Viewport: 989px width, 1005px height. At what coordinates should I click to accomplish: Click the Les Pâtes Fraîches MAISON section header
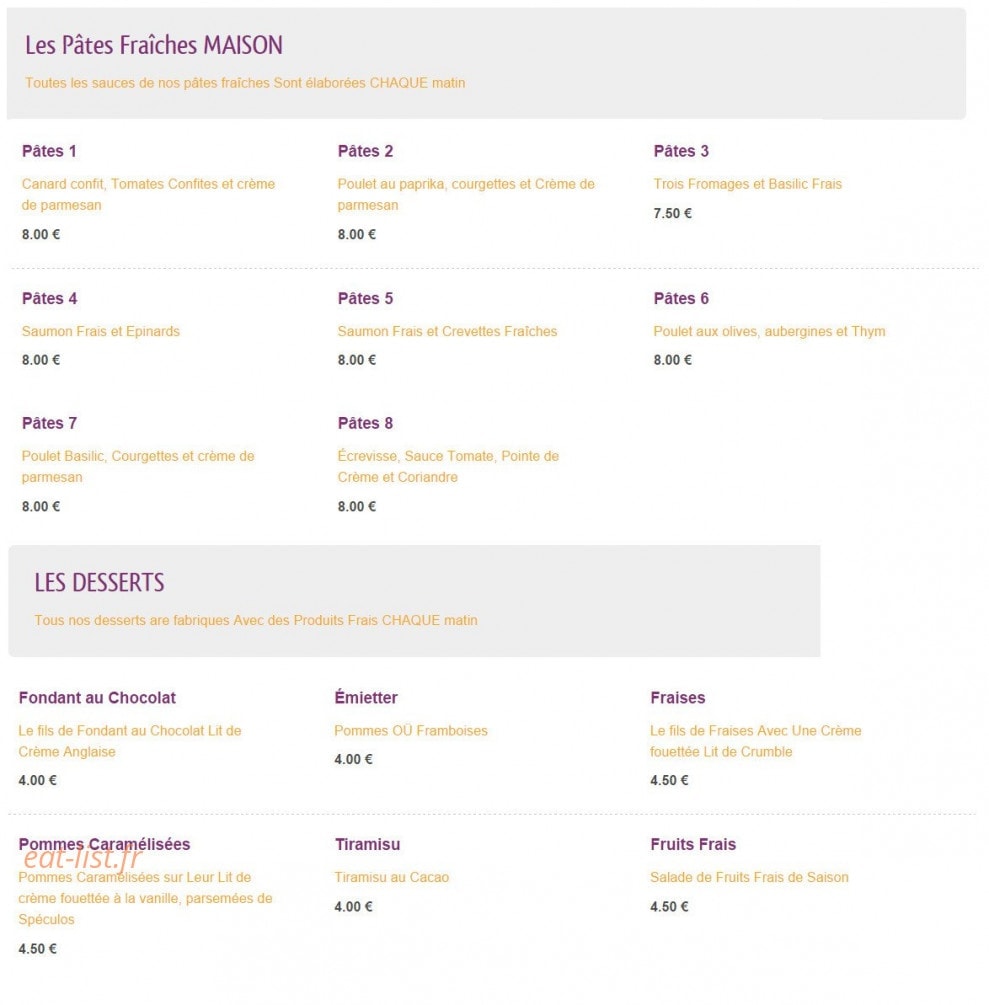[154, 46]
